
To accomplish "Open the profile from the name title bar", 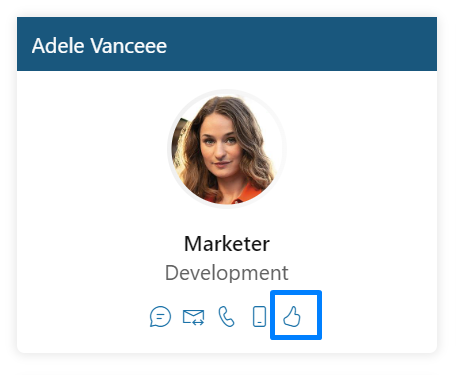I will pyautogui.click(x=99, y=46).
